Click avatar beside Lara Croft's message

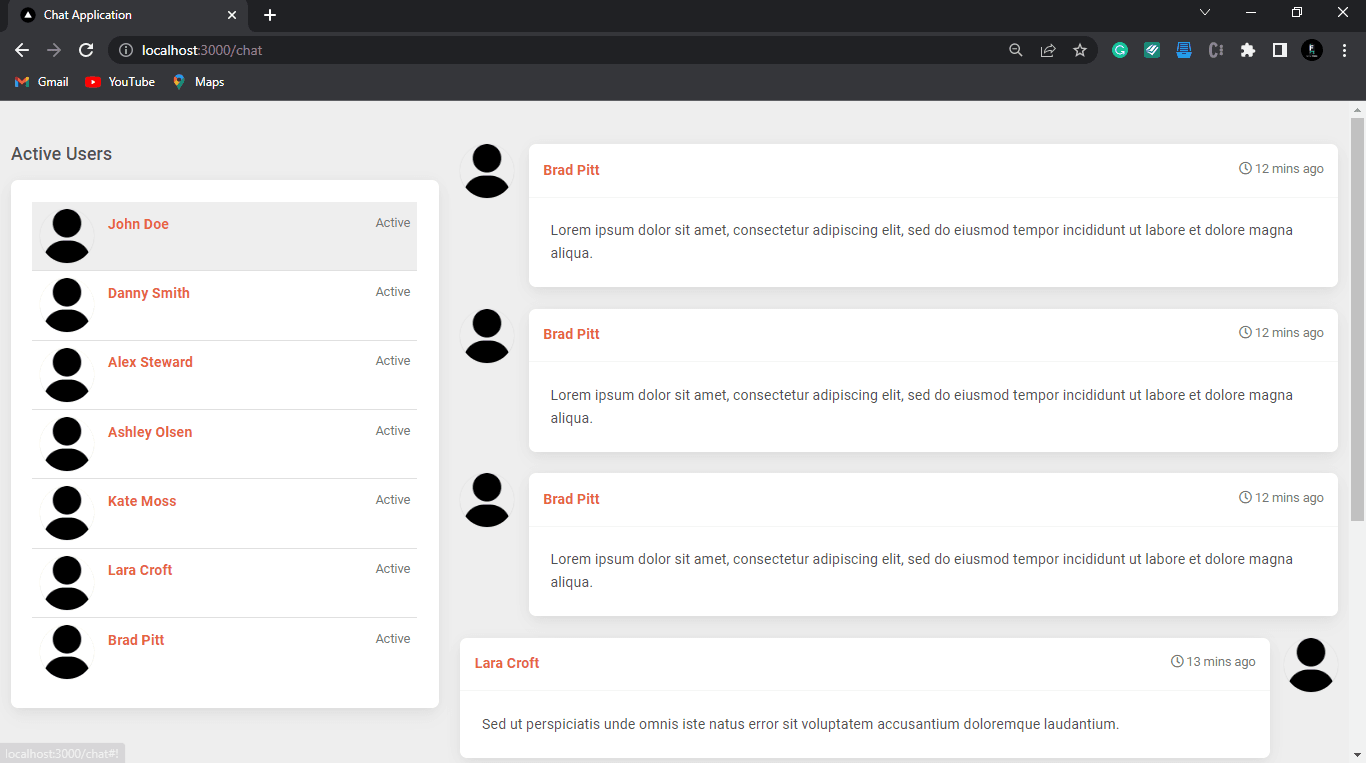(x=1310, y=665)
